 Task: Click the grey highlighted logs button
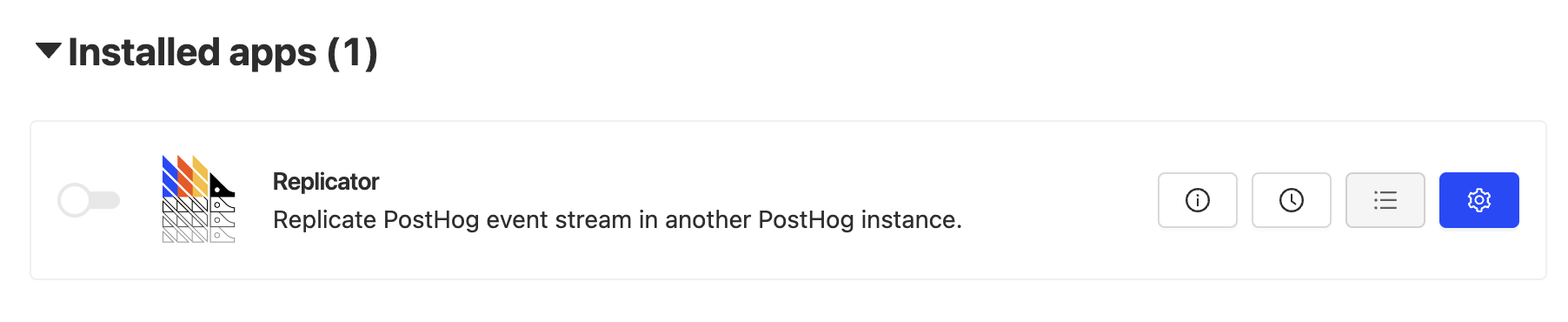(x=1385, y=200)
